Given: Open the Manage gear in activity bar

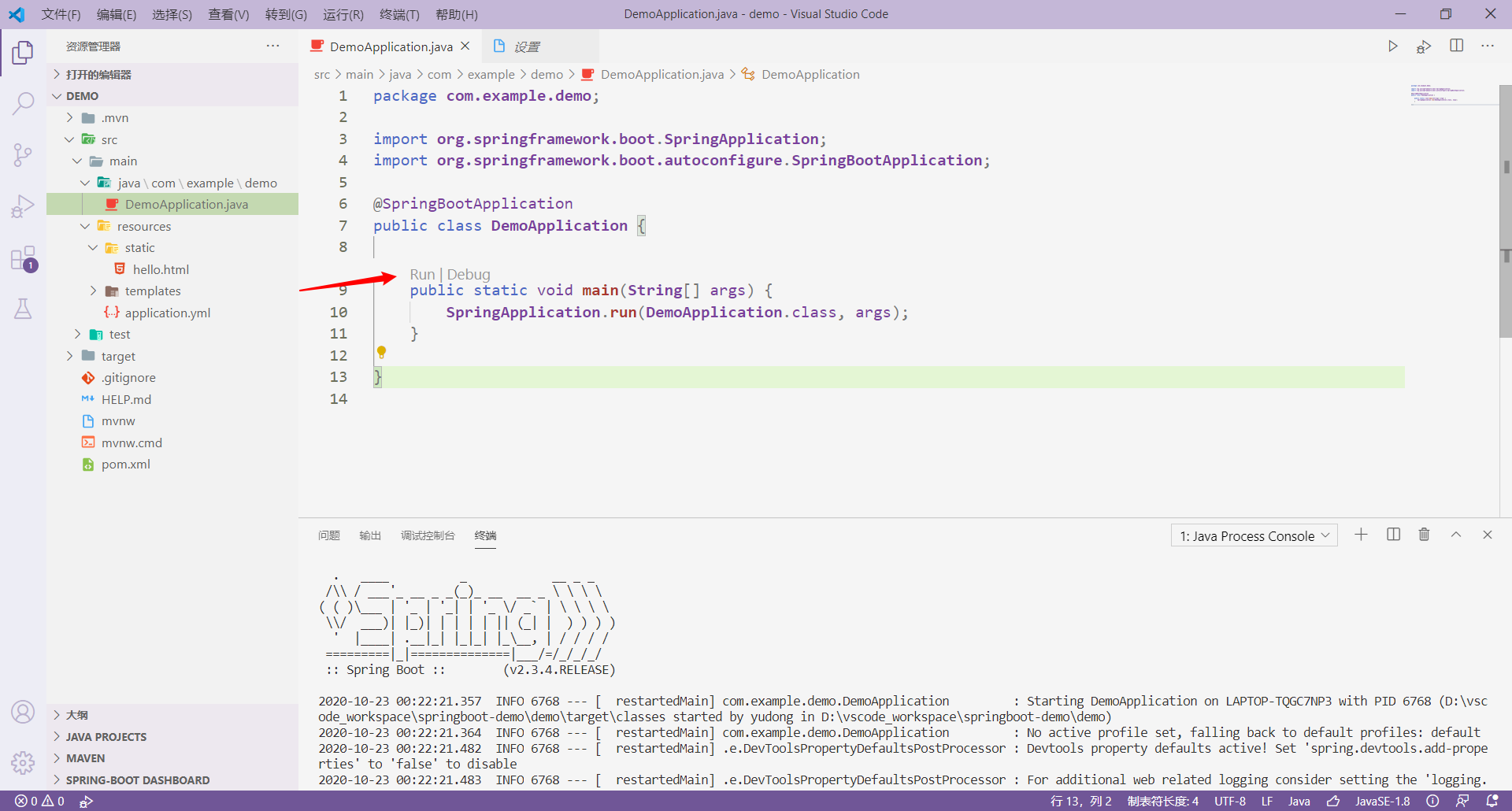Looking at the screenshot, I should [x=23, y=762].
